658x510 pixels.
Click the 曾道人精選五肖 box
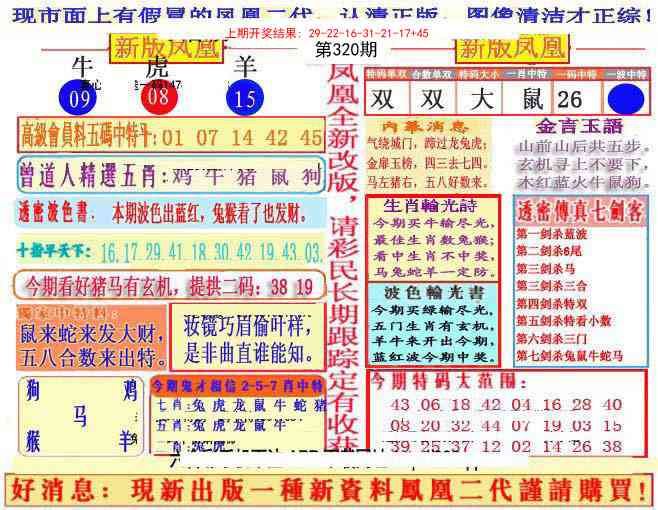(x=170, y=176)
